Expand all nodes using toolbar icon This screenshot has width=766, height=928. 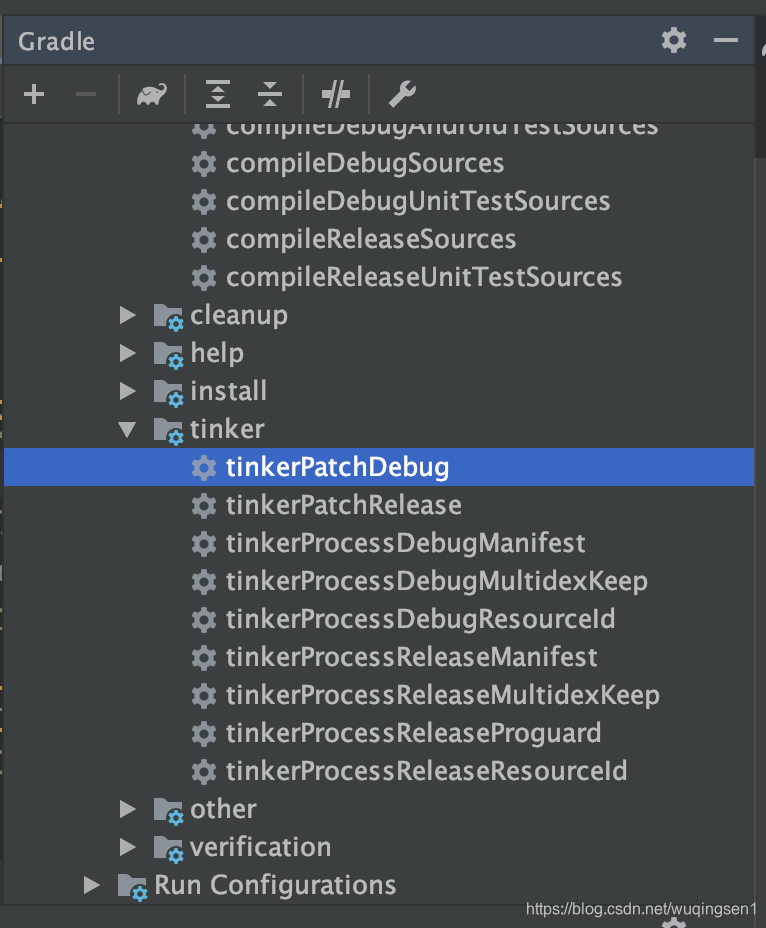217,94
